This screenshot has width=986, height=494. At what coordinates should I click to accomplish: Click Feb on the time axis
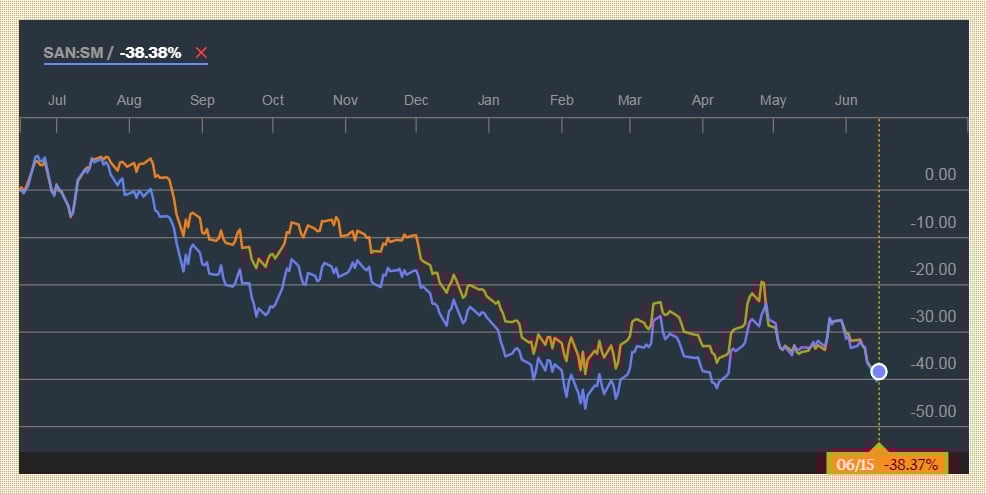click(x=562, y=100)
